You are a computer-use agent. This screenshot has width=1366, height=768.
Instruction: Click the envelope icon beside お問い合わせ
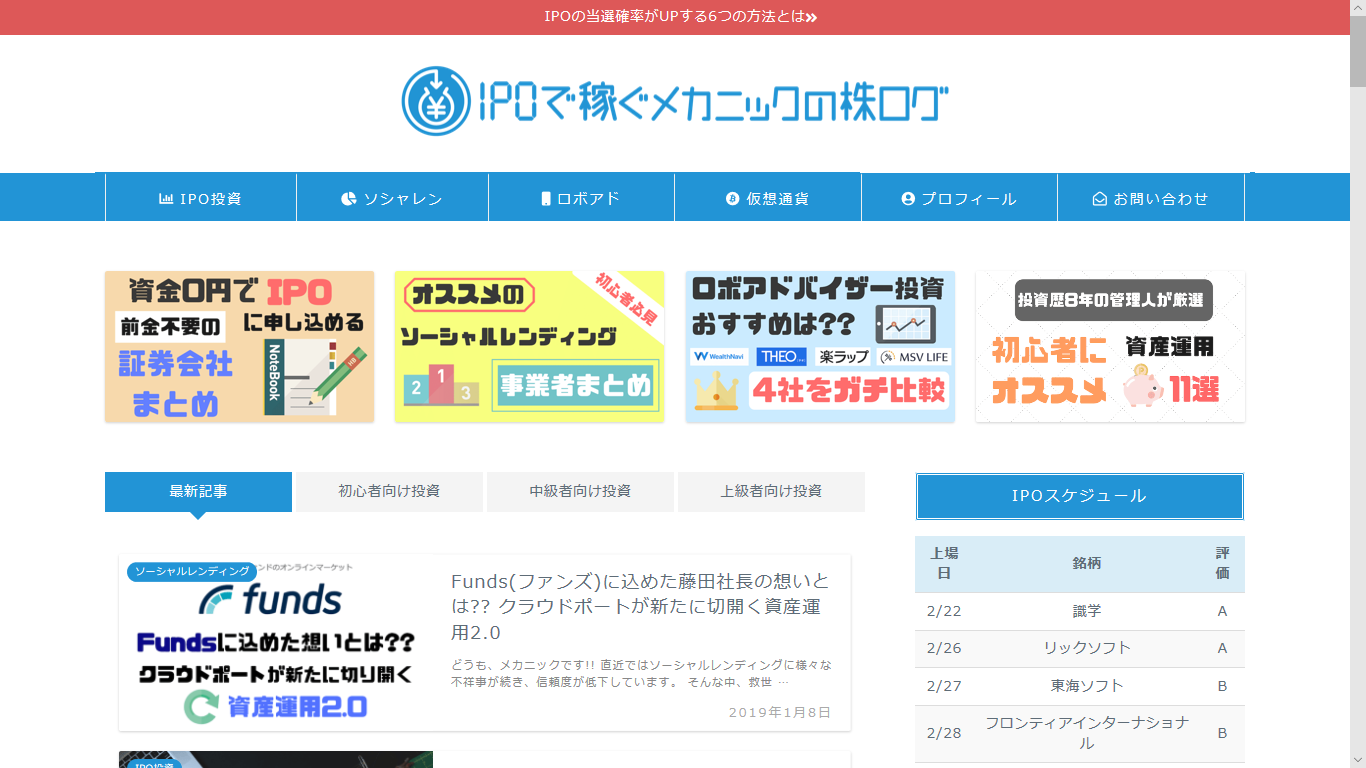click(x=1100, y=199)
